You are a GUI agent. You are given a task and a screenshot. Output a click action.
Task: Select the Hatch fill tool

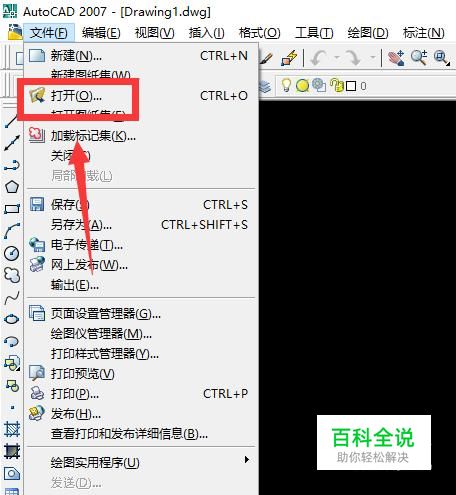click(x=12, y=429)
